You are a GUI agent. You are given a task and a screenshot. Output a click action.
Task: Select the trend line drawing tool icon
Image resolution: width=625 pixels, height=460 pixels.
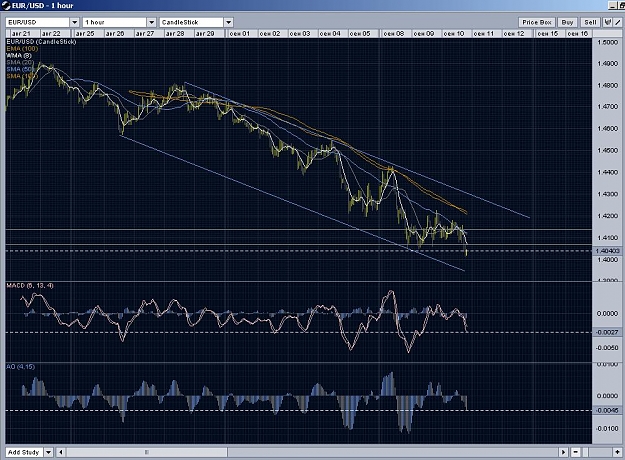(x=618, y=22)
